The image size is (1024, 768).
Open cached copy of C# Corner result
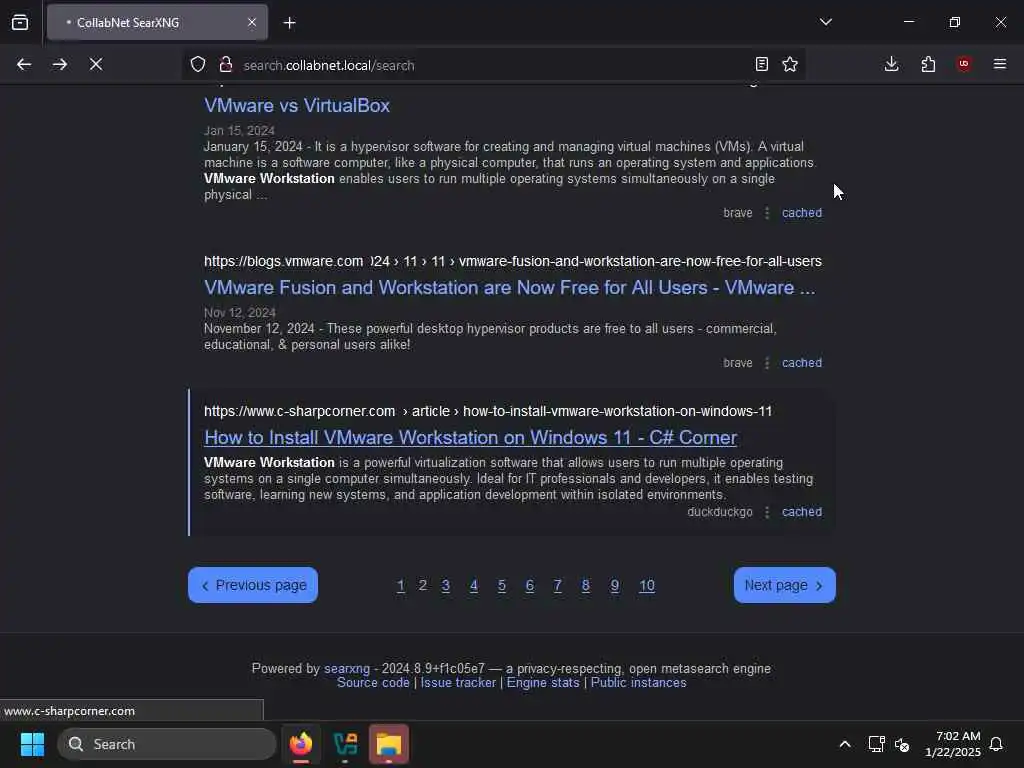pyautogui.click(x=802, y=512)
